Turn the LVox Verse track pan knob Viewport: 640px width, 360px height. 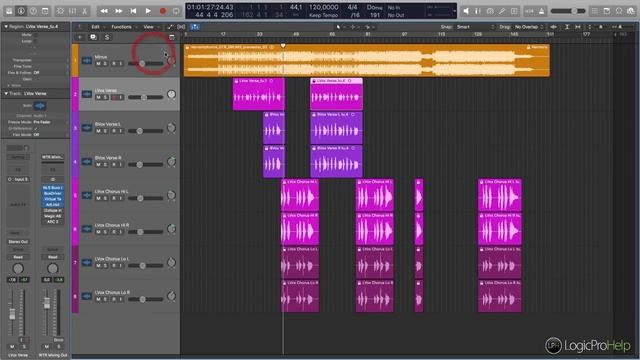tap(171, 95)
